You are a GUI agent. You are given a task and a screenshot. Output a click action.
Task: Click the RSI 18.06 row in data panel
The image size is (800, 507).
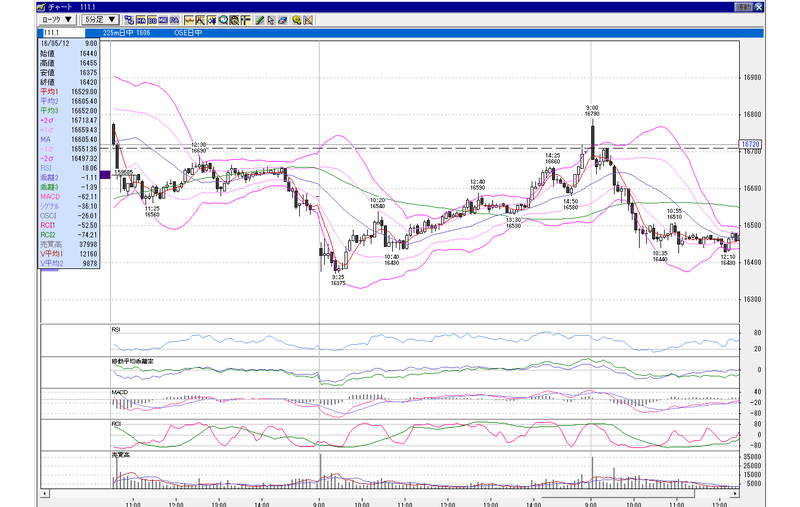(69, 168)
